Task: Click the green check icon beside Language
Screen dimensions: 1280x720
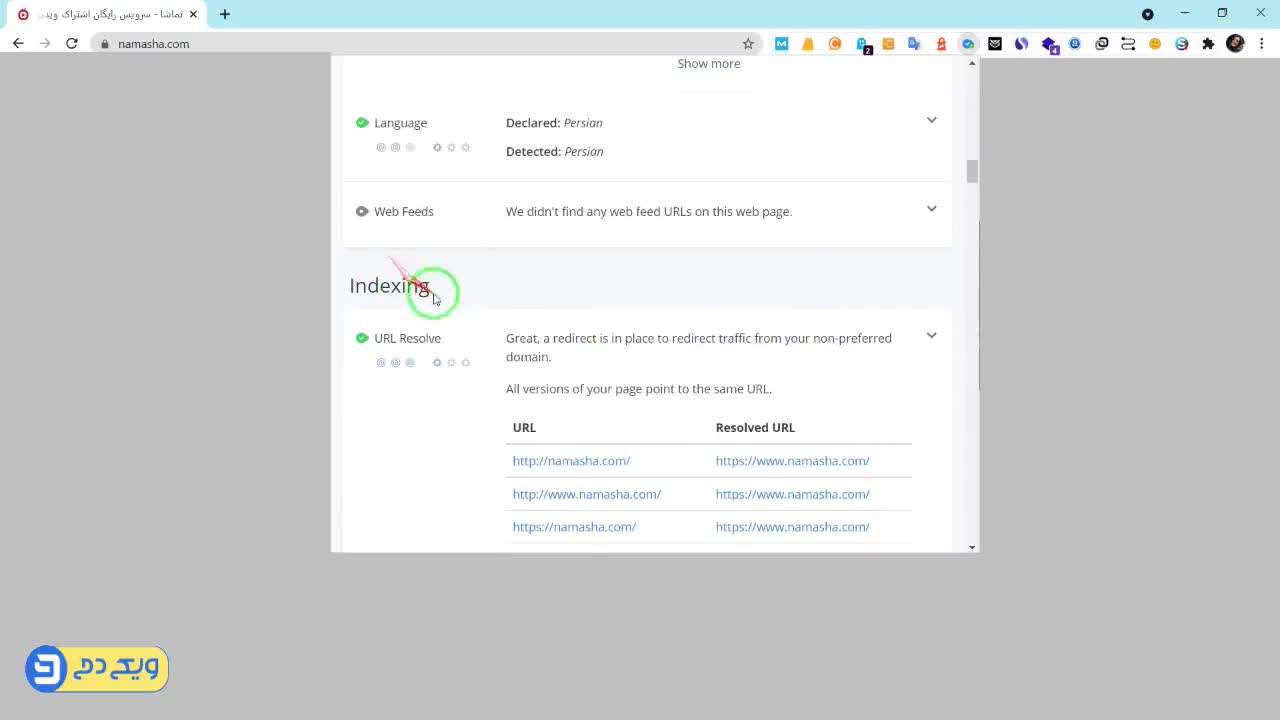Action: coord(362,123)
